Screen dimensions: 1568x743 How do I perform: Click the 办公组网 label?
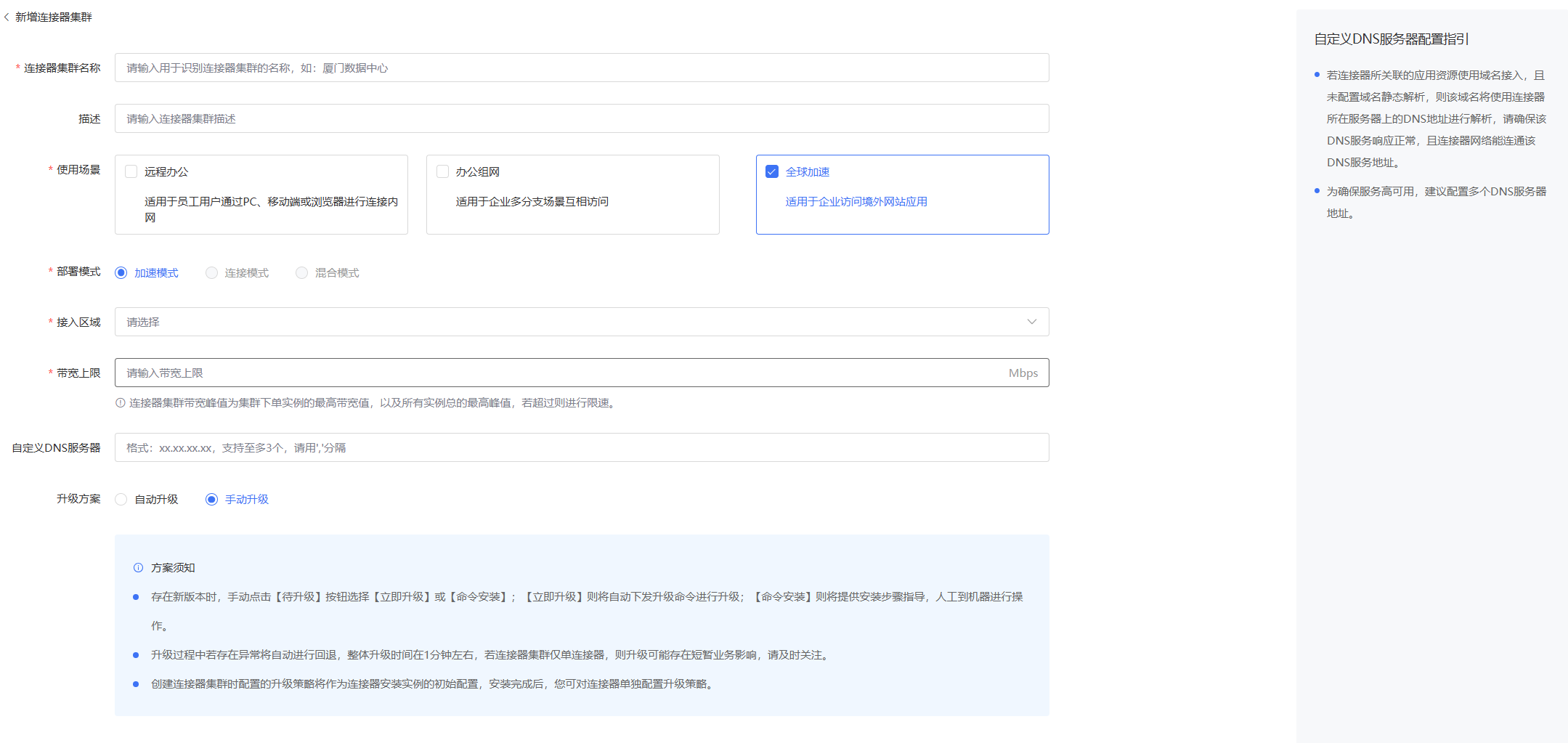click(478, 172)
